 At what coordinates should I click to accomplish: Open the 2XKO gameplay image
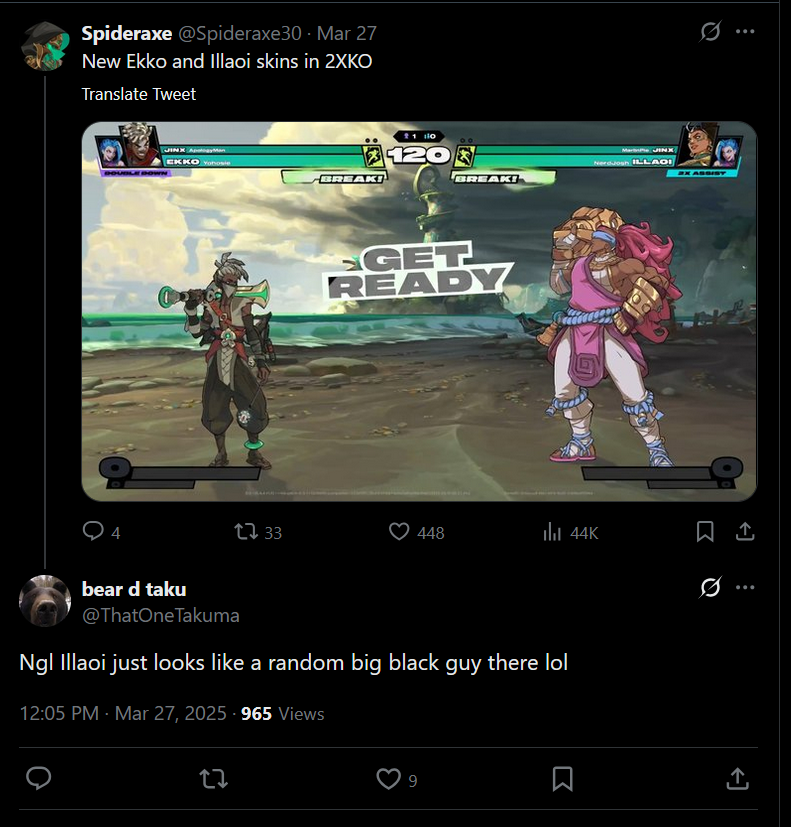(419, 311)
